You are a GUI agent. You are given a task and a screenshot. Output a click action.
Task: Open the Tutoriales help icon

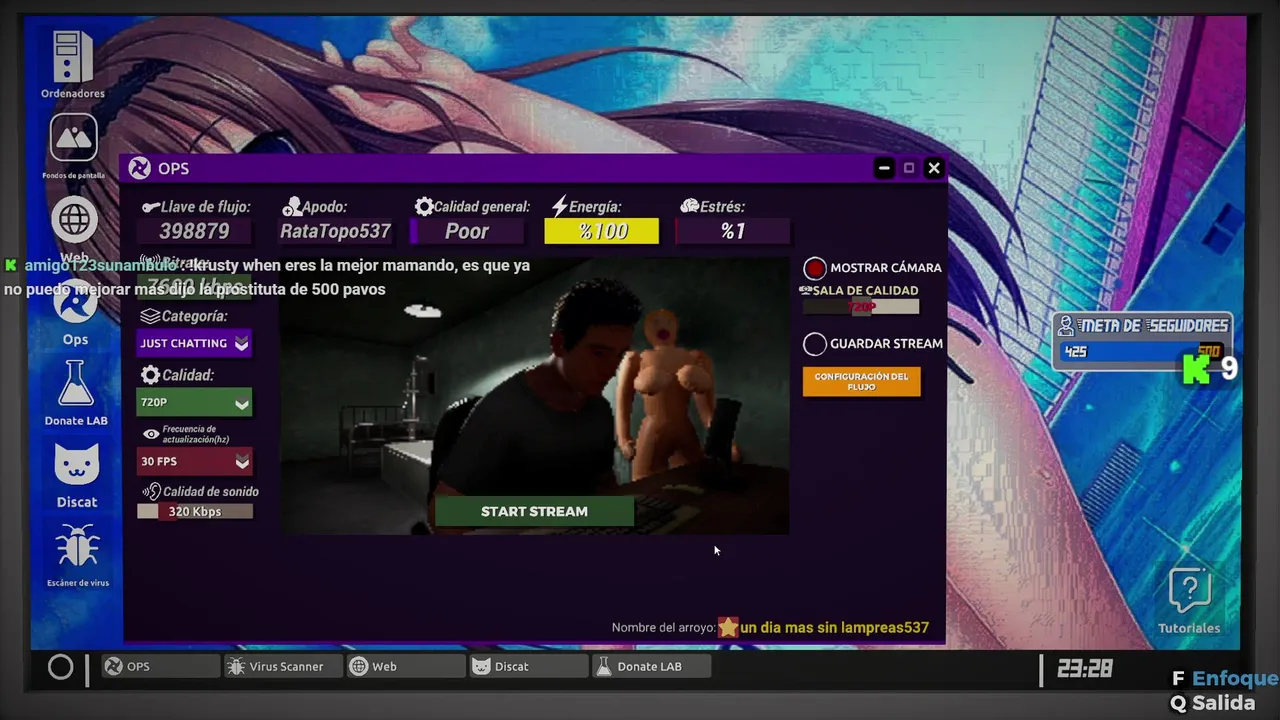point(1189,591)
